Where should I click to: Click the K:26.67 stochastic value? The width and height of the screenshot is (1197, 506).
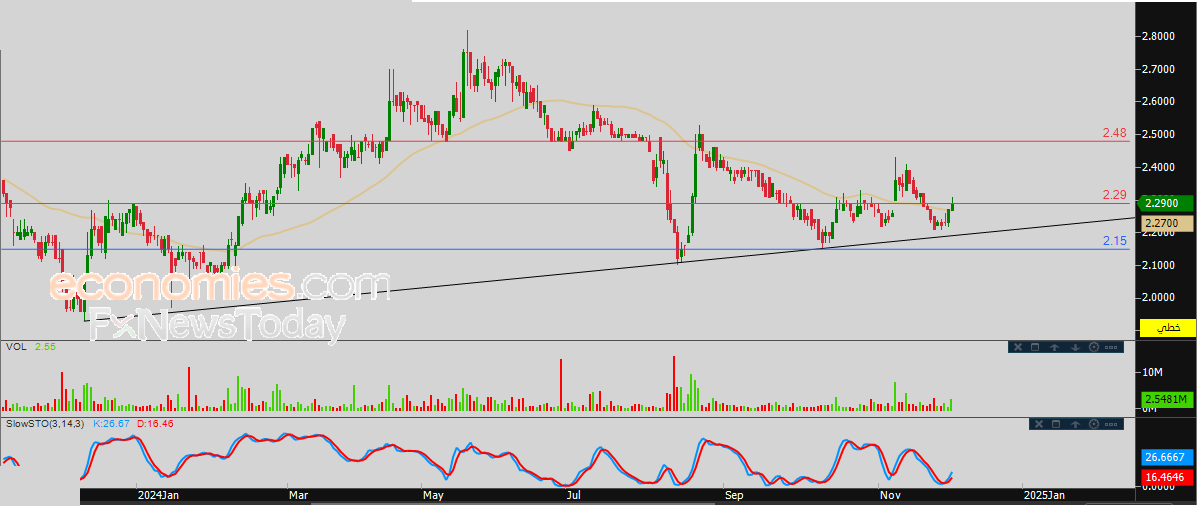pyautogui.click(x=110, y=422)
